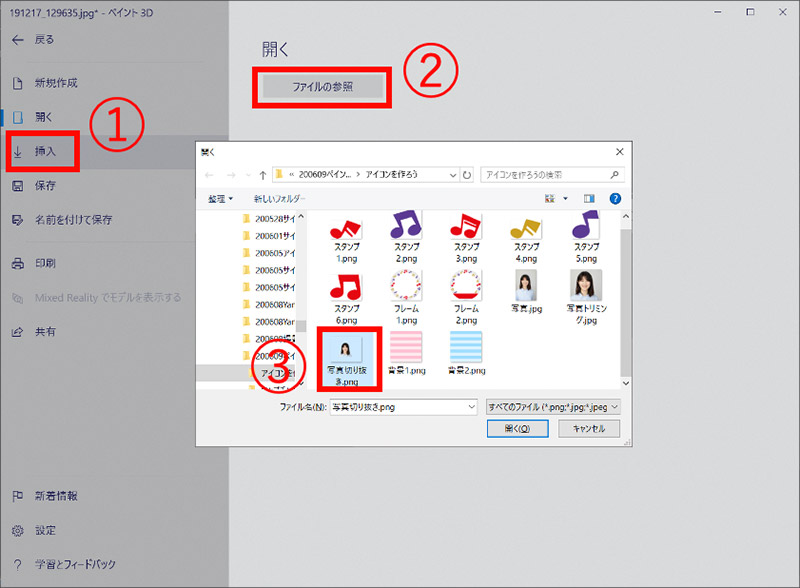Expand the view options dropdown arrow
The height and width of the screenshot is (588, 800).
(567, 199)
